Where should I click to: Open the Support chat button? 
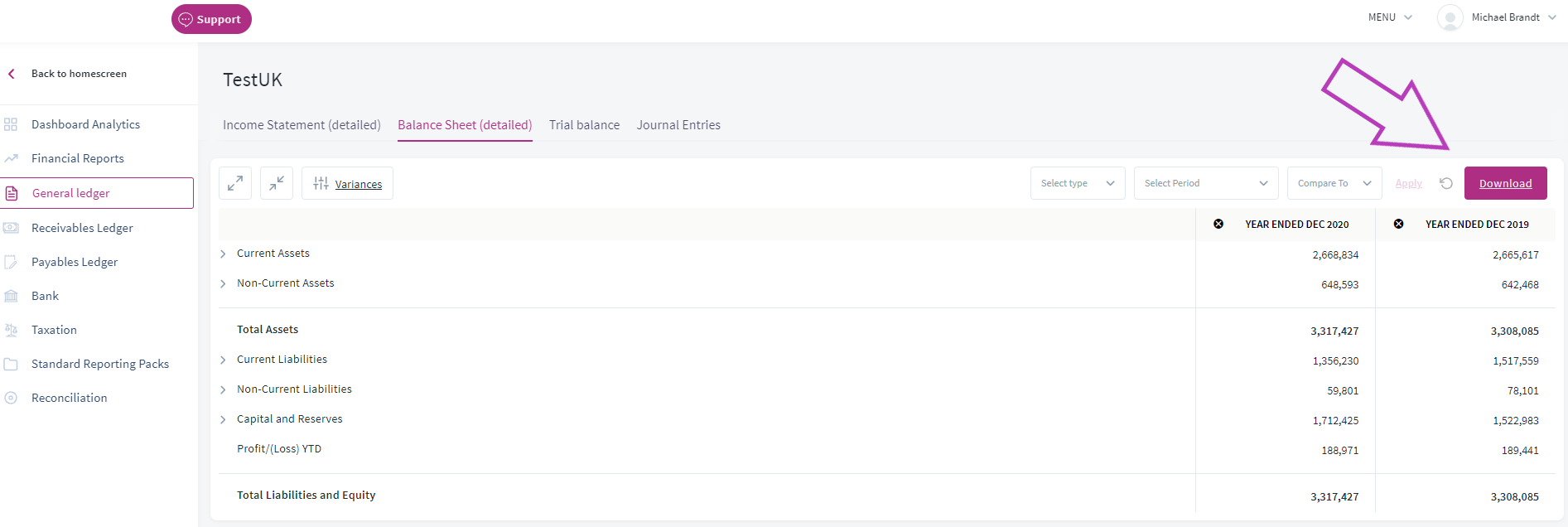click(211, 19)
